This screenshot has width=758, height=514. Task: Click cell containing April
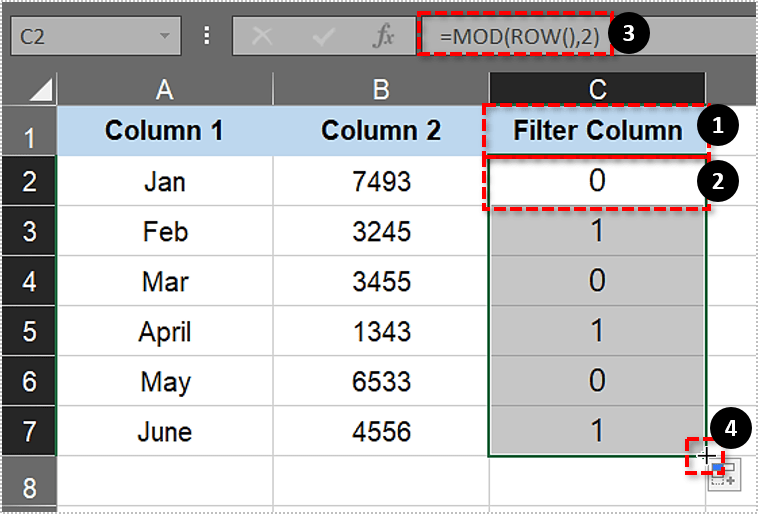[x=164, y=332]
